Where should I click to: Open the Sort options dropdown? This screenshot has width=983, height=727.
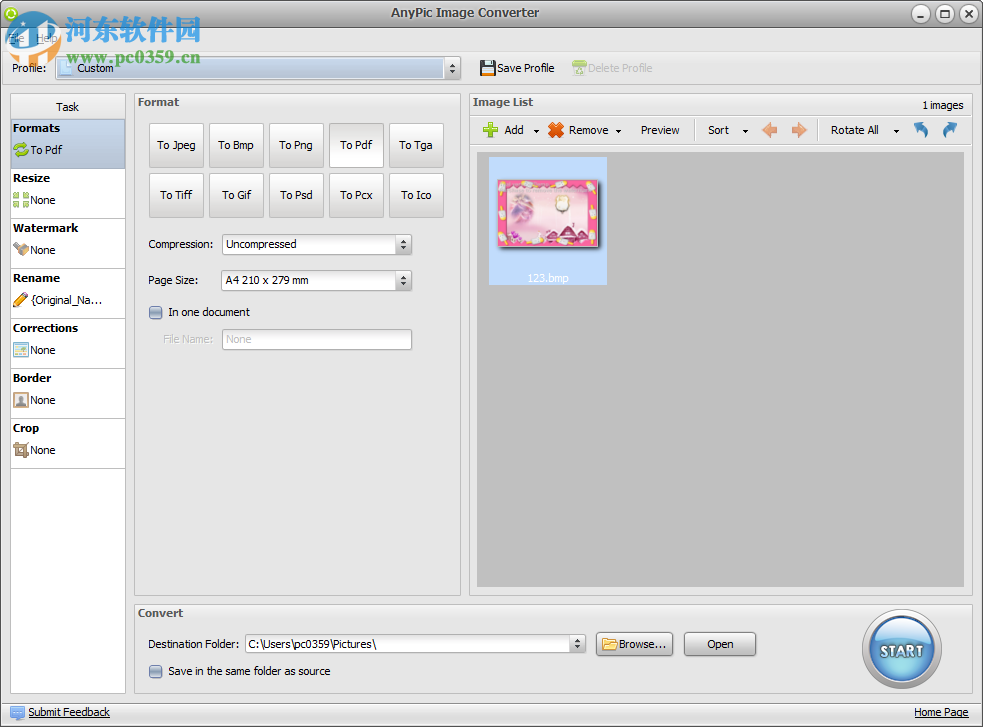coord(727,130)
